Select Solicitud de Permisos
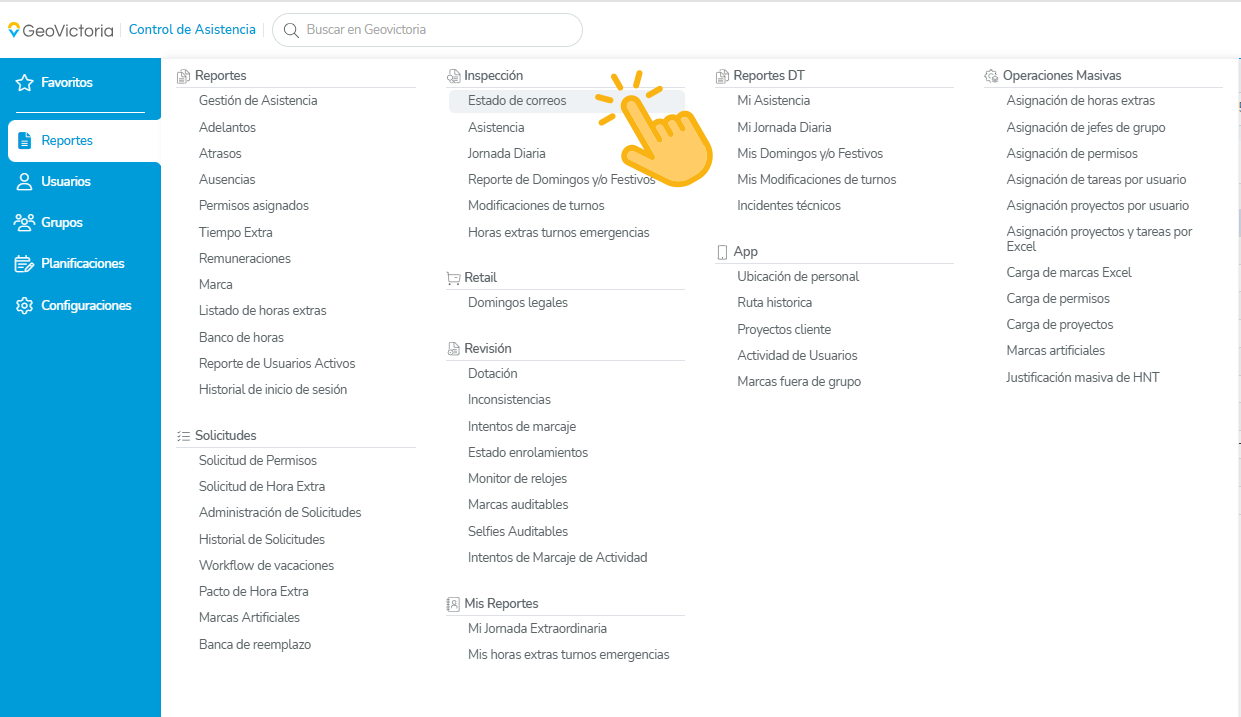This screenshot has width=1241, height=717. click(x=258, y=461)
